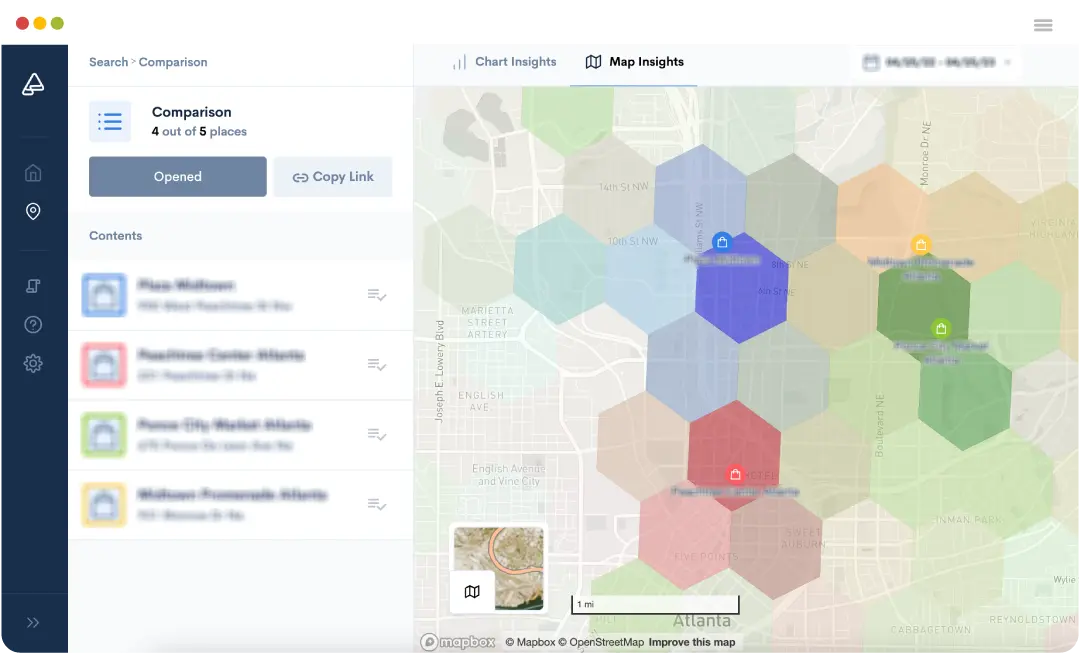This screenshot has height=654, width=1080.
Task: Click the calendar icon in the date picker
Action: point(871,63)
